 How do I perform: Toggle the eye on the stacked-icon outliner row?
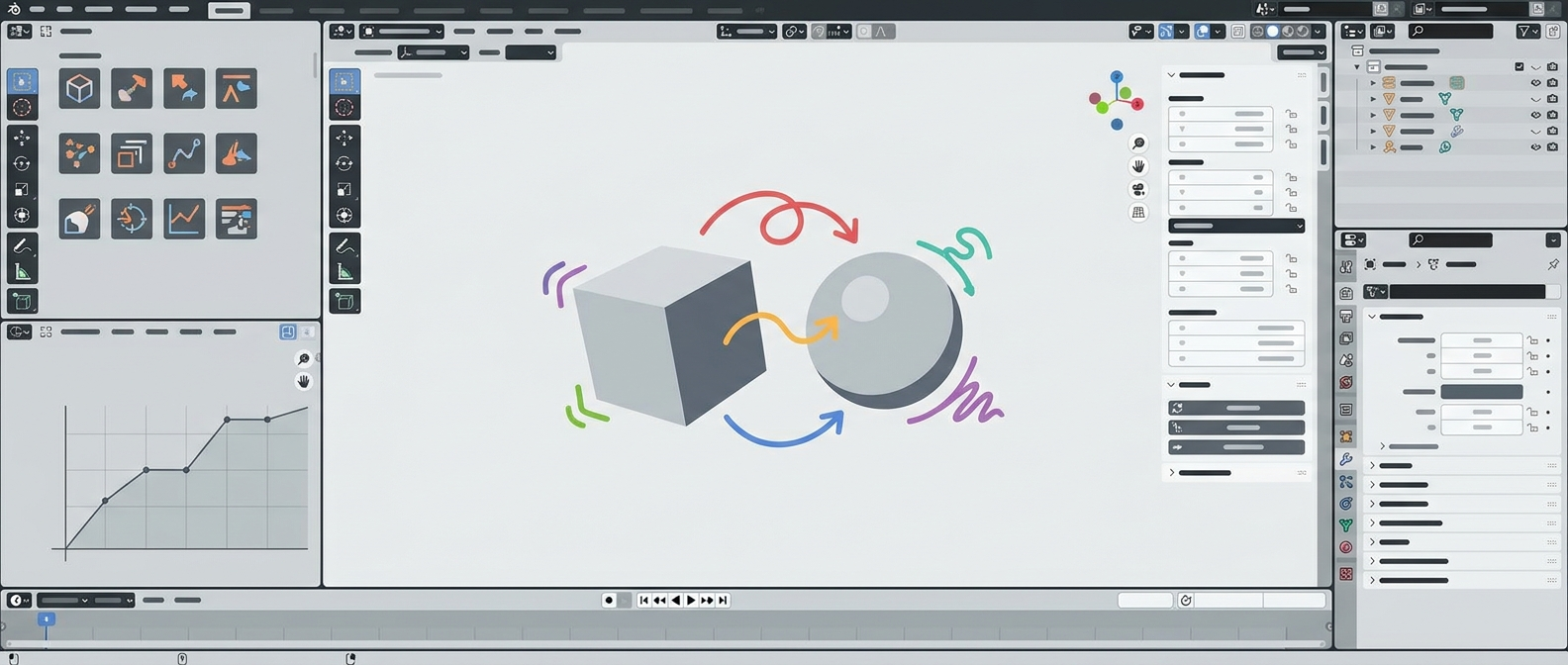tap(1536, 84)
